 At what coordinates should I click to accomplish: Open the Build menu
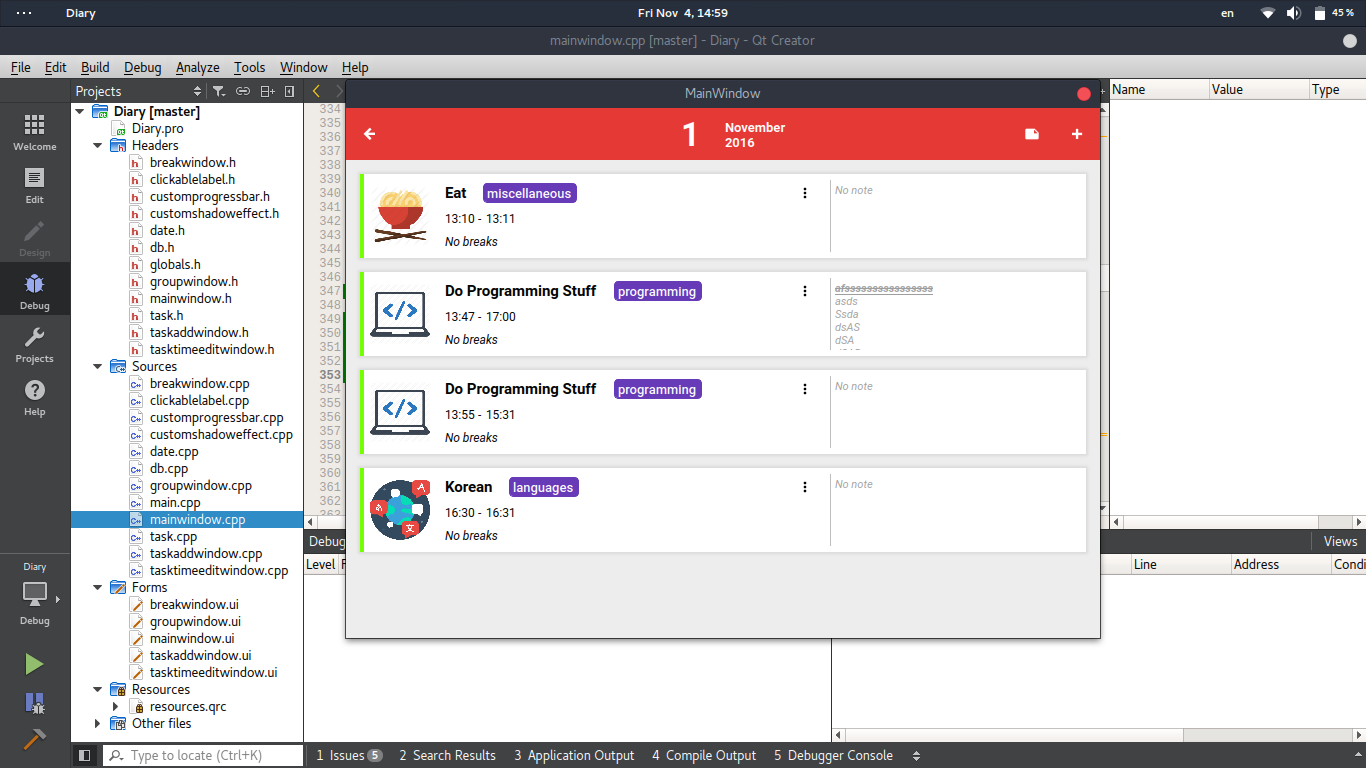coord(96,67)
